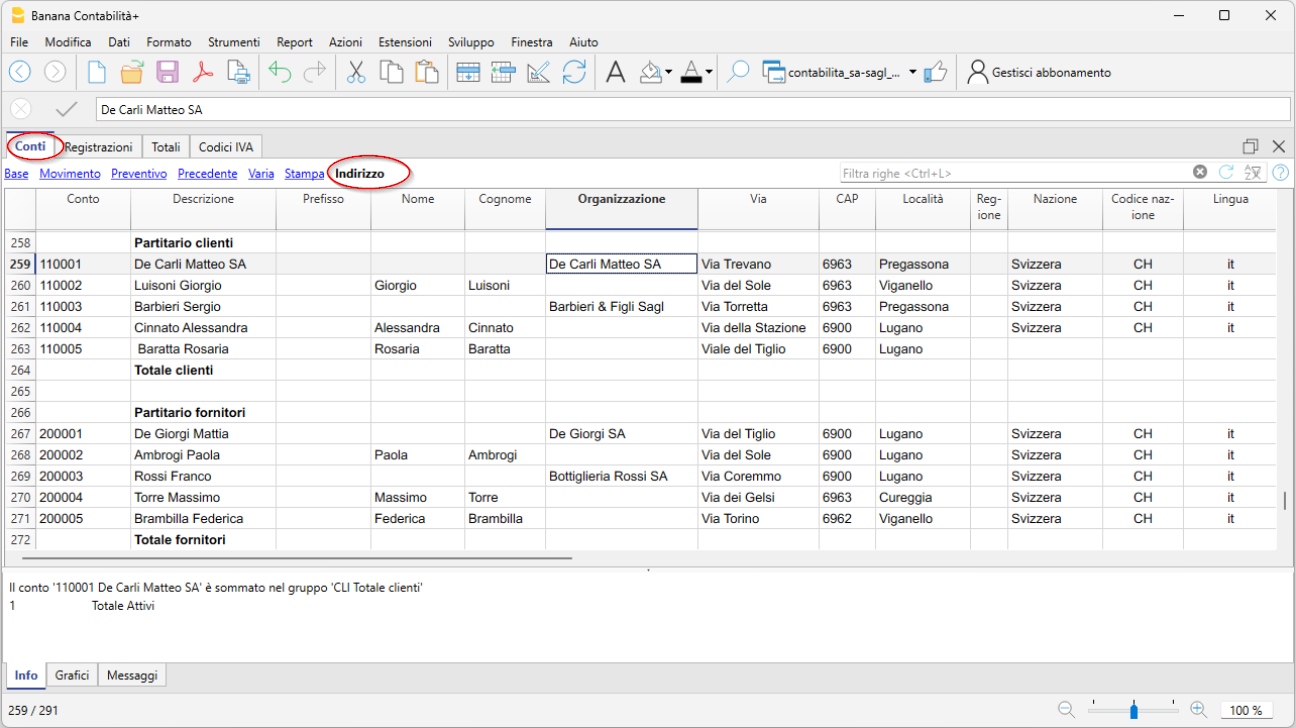Cut selection with the scissors icon
This screenshot has width=1296, height=728.
coord(356,72)
